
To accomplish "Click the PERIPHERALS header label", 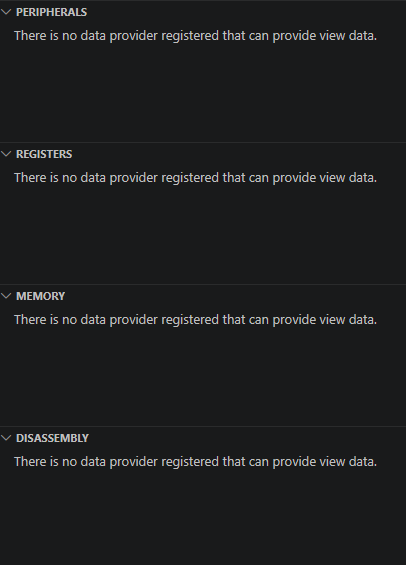I will [52, 12].
